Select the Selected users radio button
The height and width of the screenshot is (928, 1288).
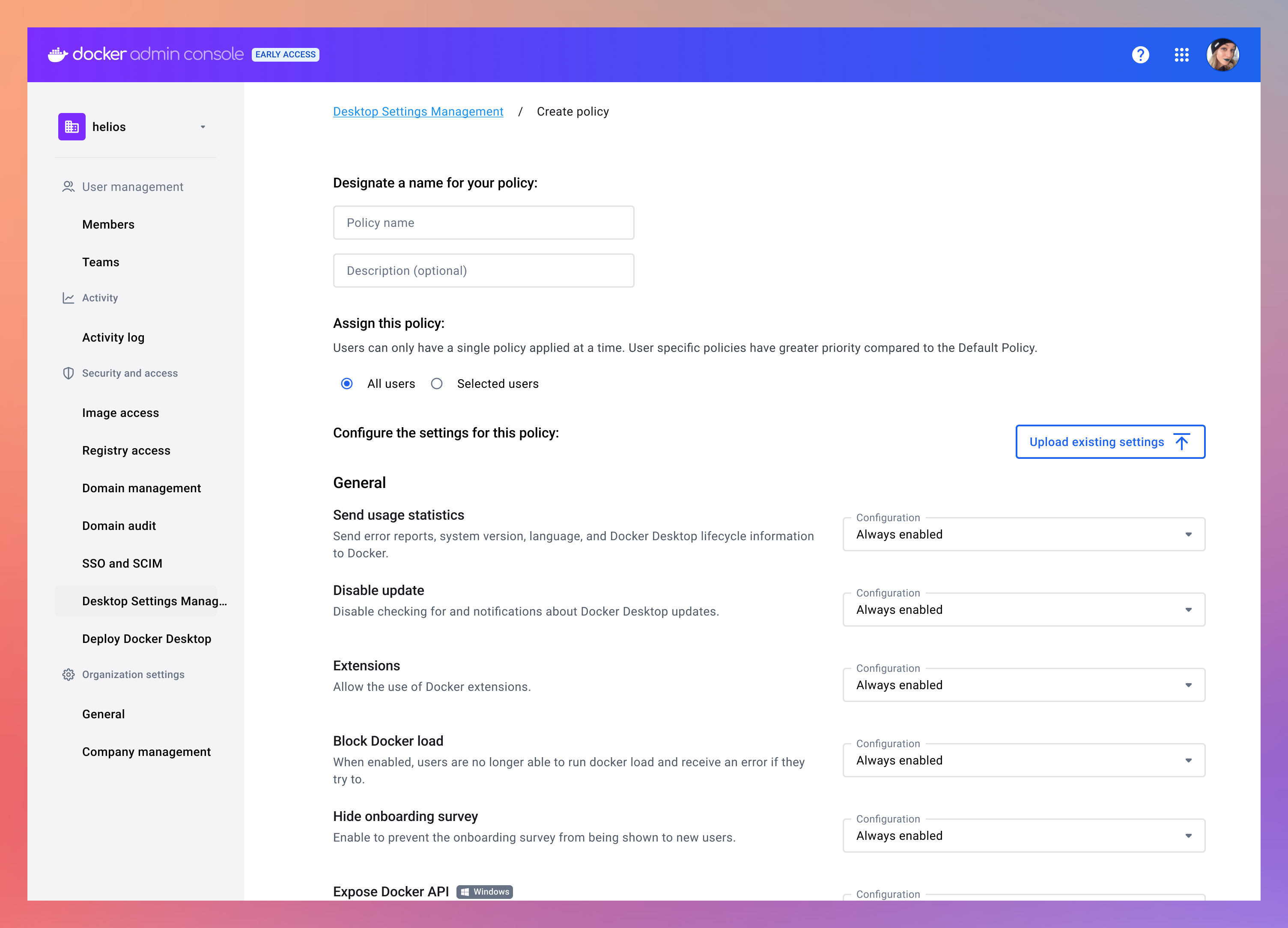[436, 384]
